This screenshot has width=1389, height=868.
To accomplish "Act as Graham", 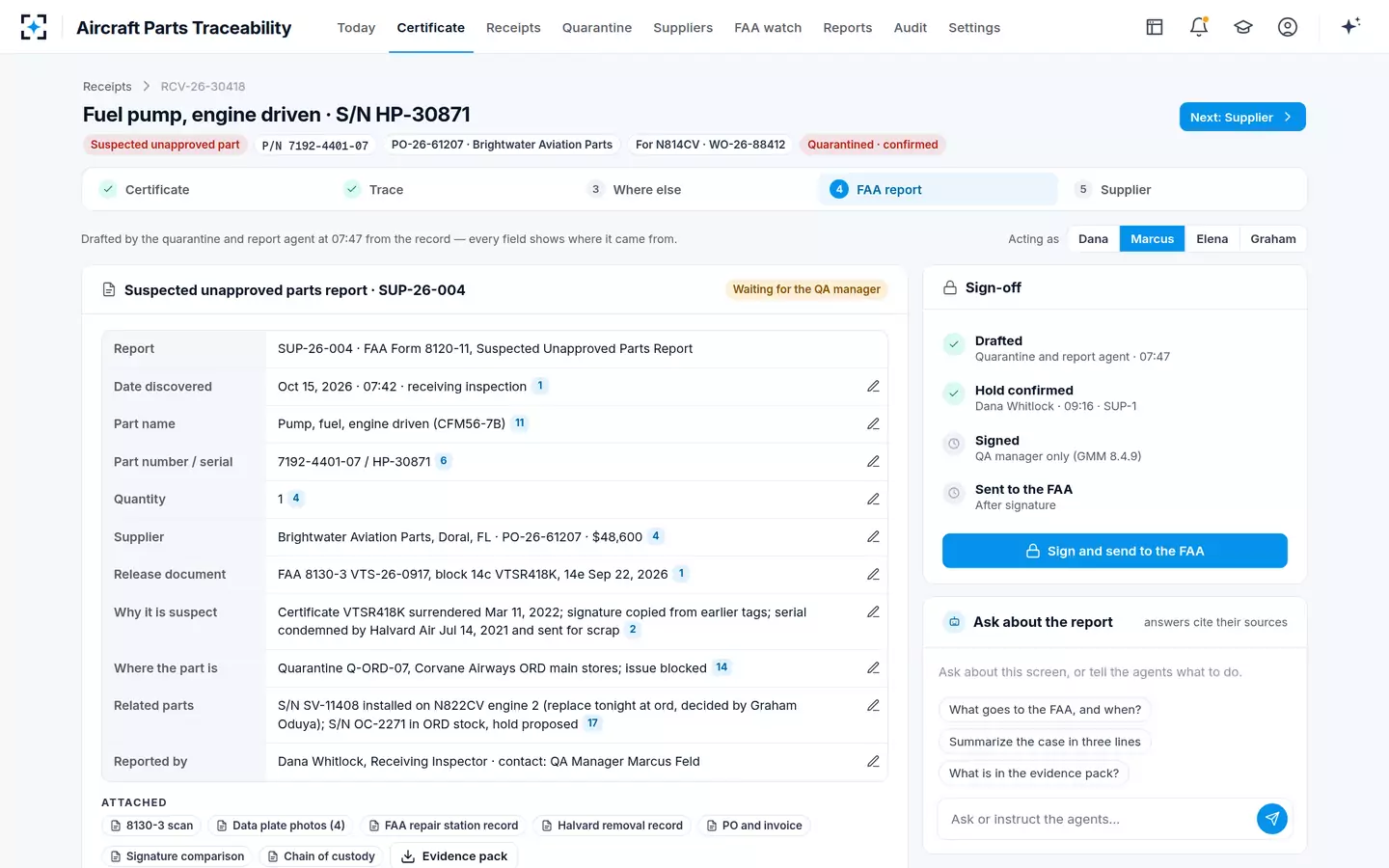I will 1273,239.
